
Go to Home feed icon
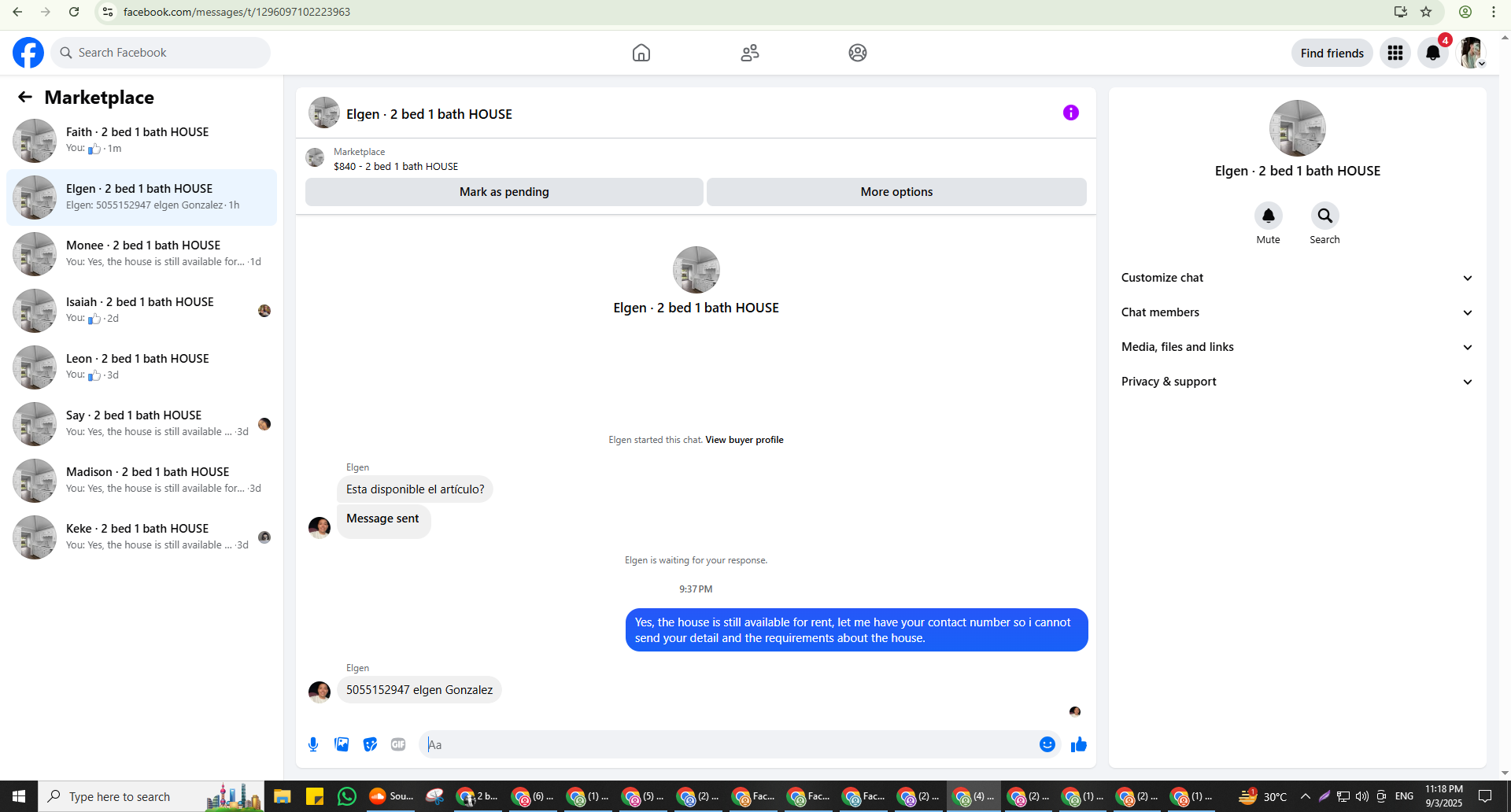pyautogui.click(x=641, y=53)
